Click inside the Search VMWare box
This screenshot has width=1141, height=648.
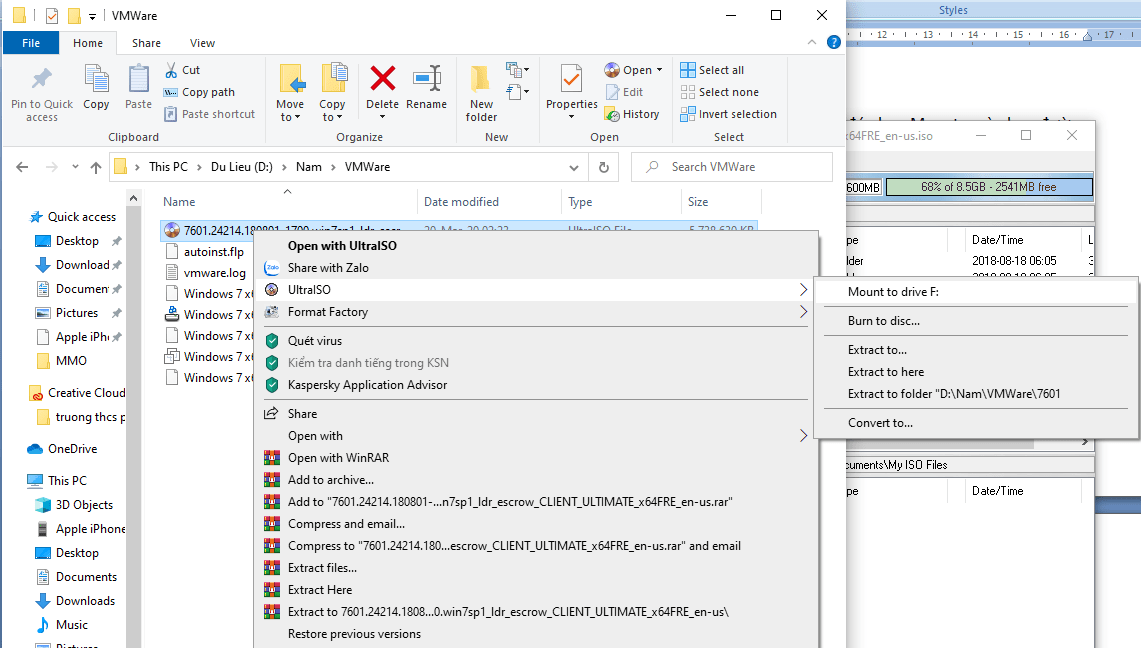(731, 167)
